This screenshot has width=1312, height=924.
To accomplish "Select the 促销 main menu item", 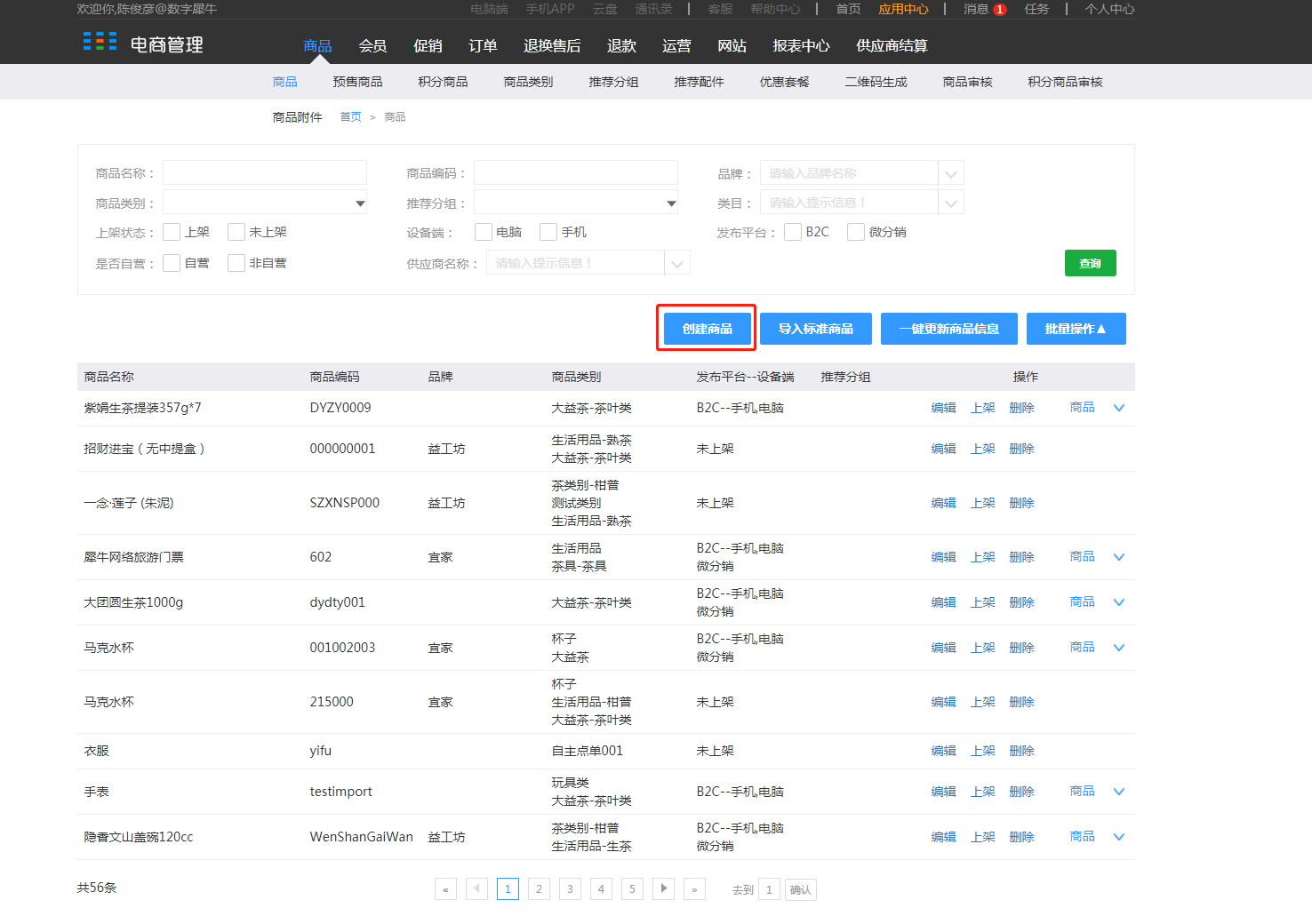I will tap(428, 45).
